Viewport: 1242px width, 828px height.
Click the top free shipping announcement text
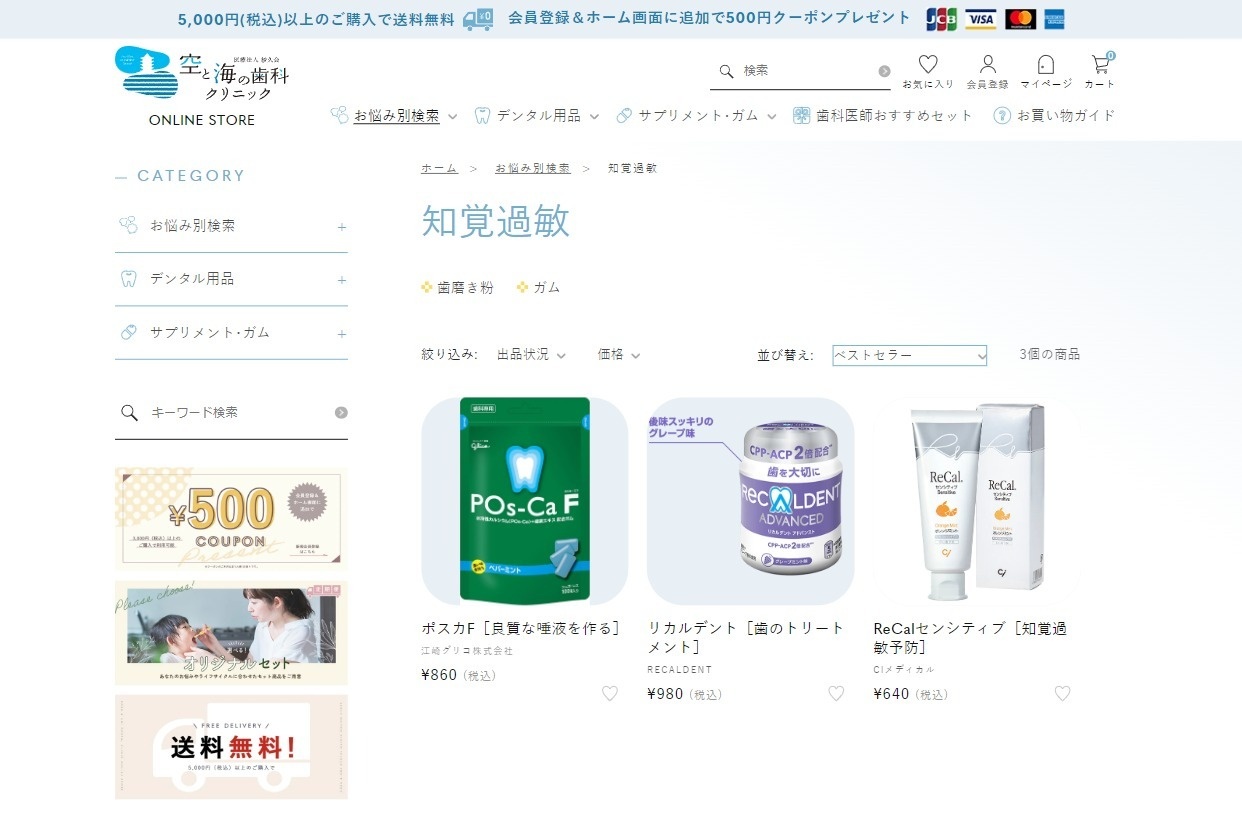pos(318,19)
